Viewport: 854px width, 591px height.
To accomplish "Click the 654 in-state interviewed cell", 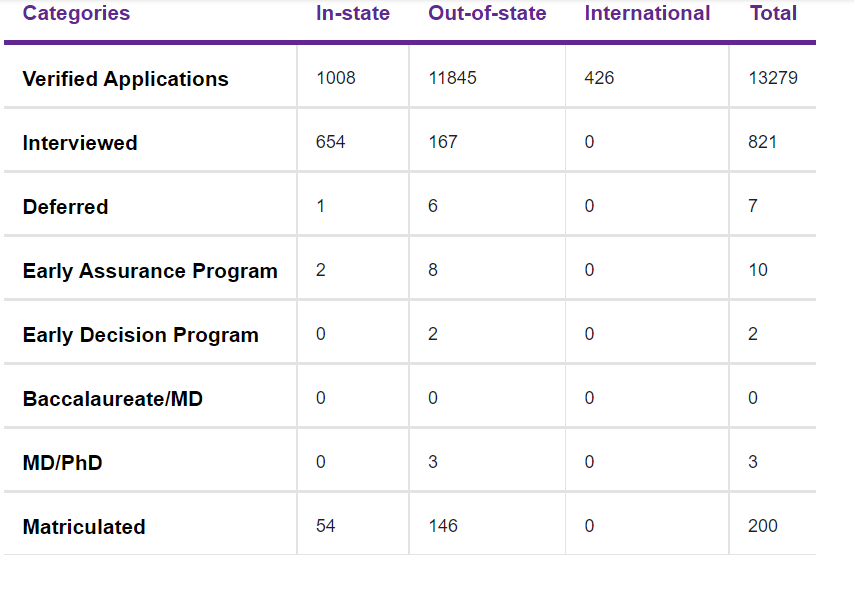I will 330,142.
